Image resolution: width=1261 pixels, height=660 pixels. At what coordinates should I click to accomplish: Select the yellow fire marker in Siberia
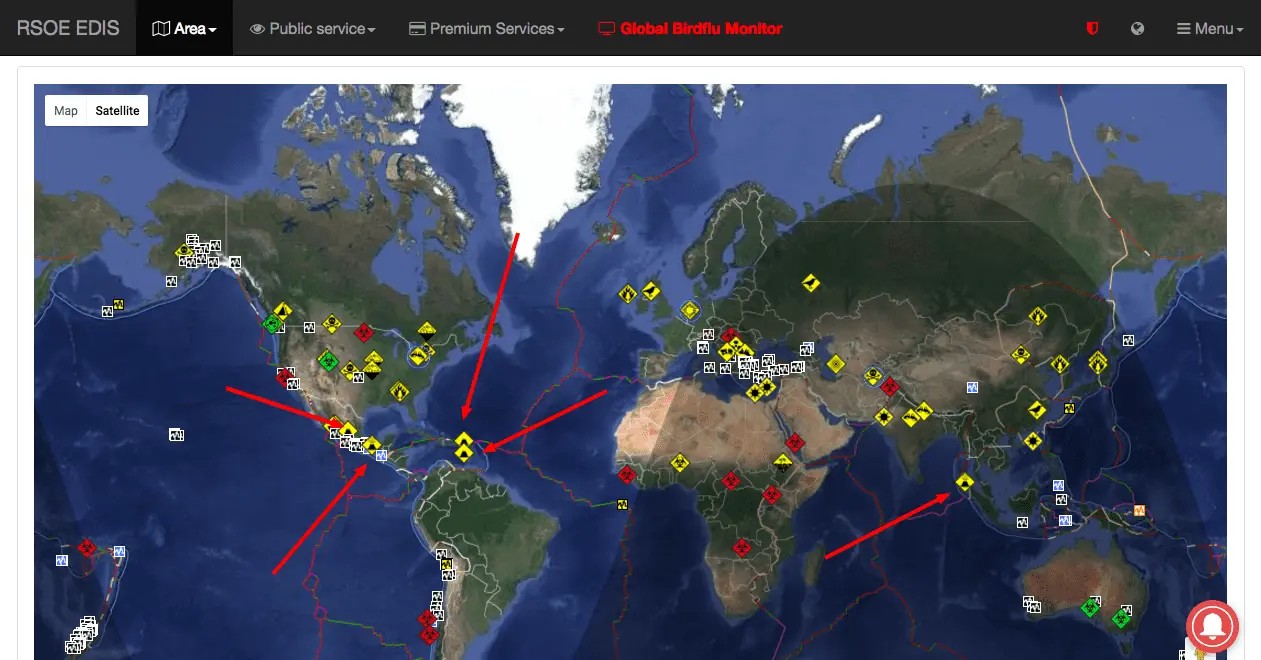1039,317
